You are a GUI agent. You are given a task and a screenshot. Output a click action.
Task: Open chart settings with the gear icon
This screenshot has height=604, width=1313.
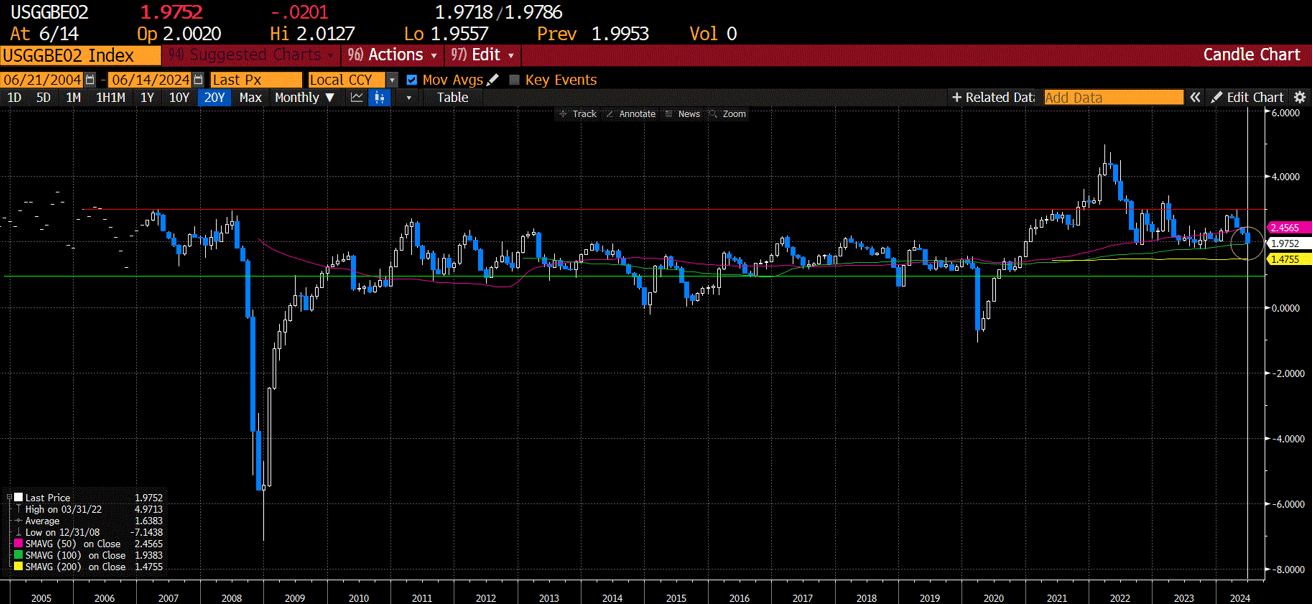click(1298, 96)
